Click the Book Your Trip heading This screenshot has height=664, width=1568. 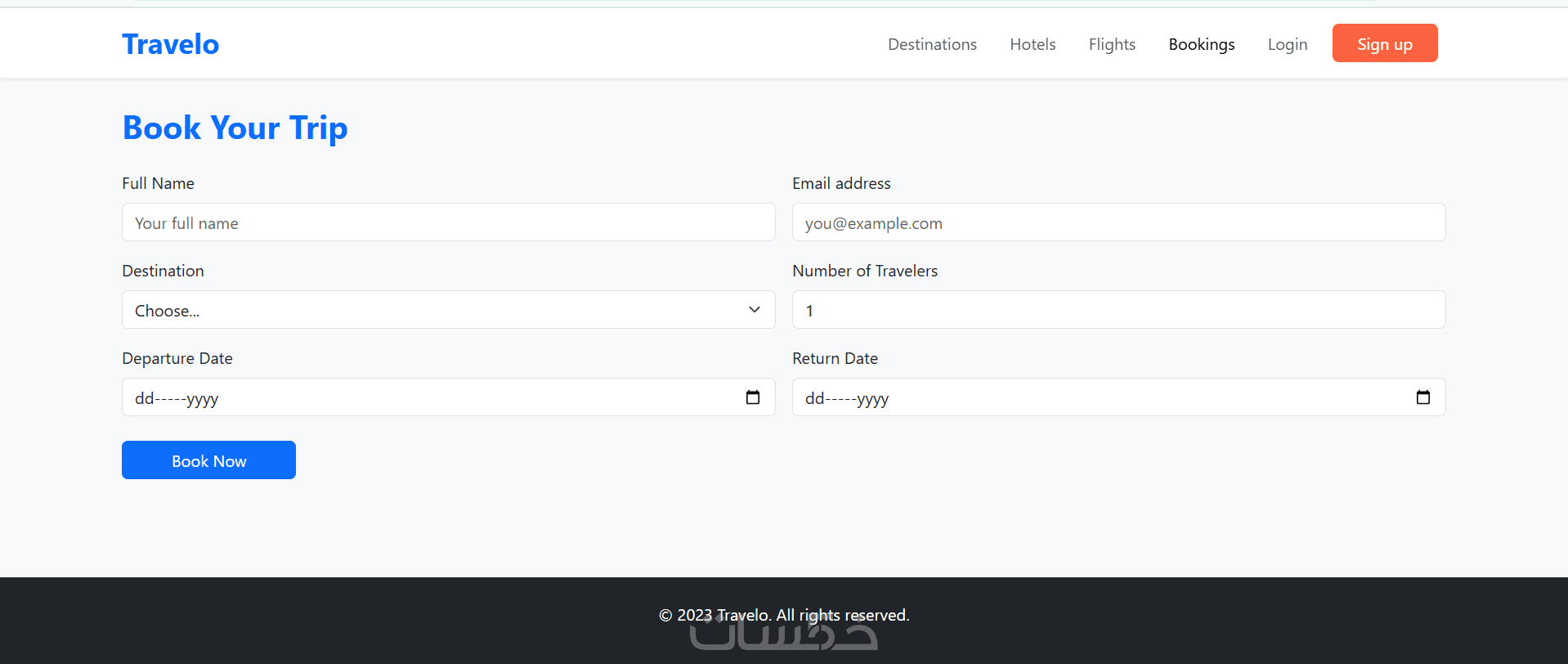click(235, 128)
